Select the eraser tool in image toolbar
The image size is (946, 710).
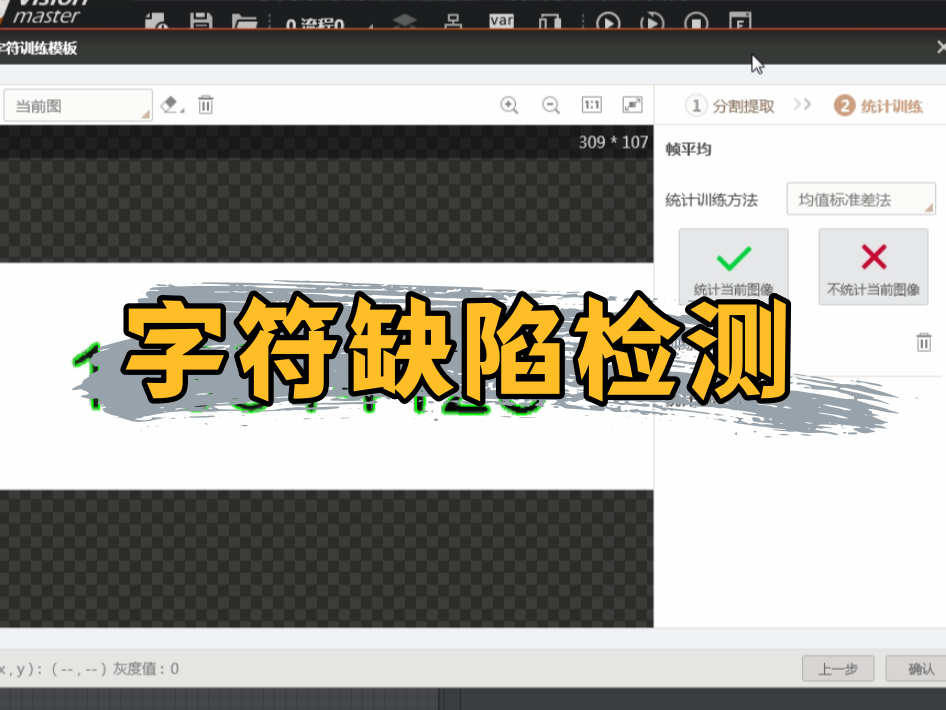coord(171,104)
